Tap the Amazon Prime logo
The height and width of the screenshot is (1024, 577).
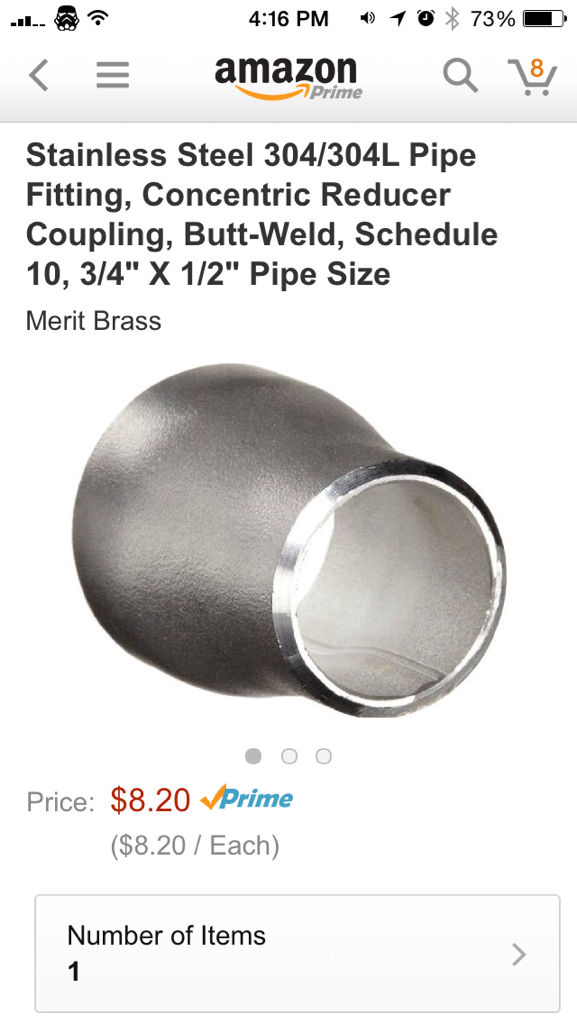point(288,77)
